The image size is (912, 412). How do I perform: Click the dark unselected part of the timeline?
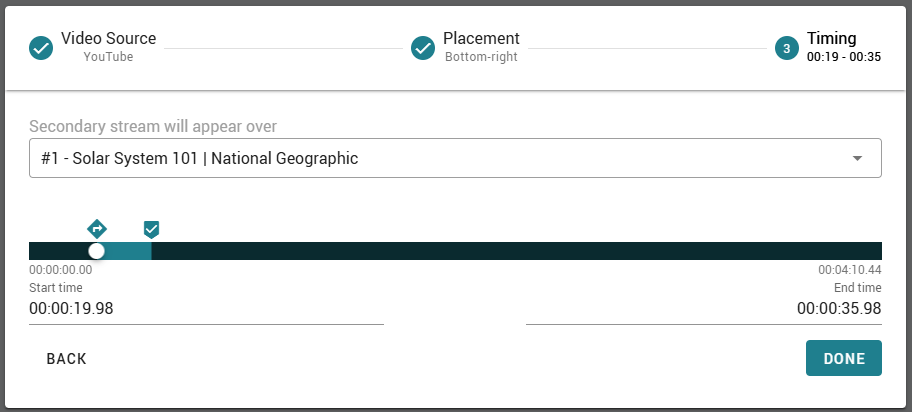tap(500, 251)
